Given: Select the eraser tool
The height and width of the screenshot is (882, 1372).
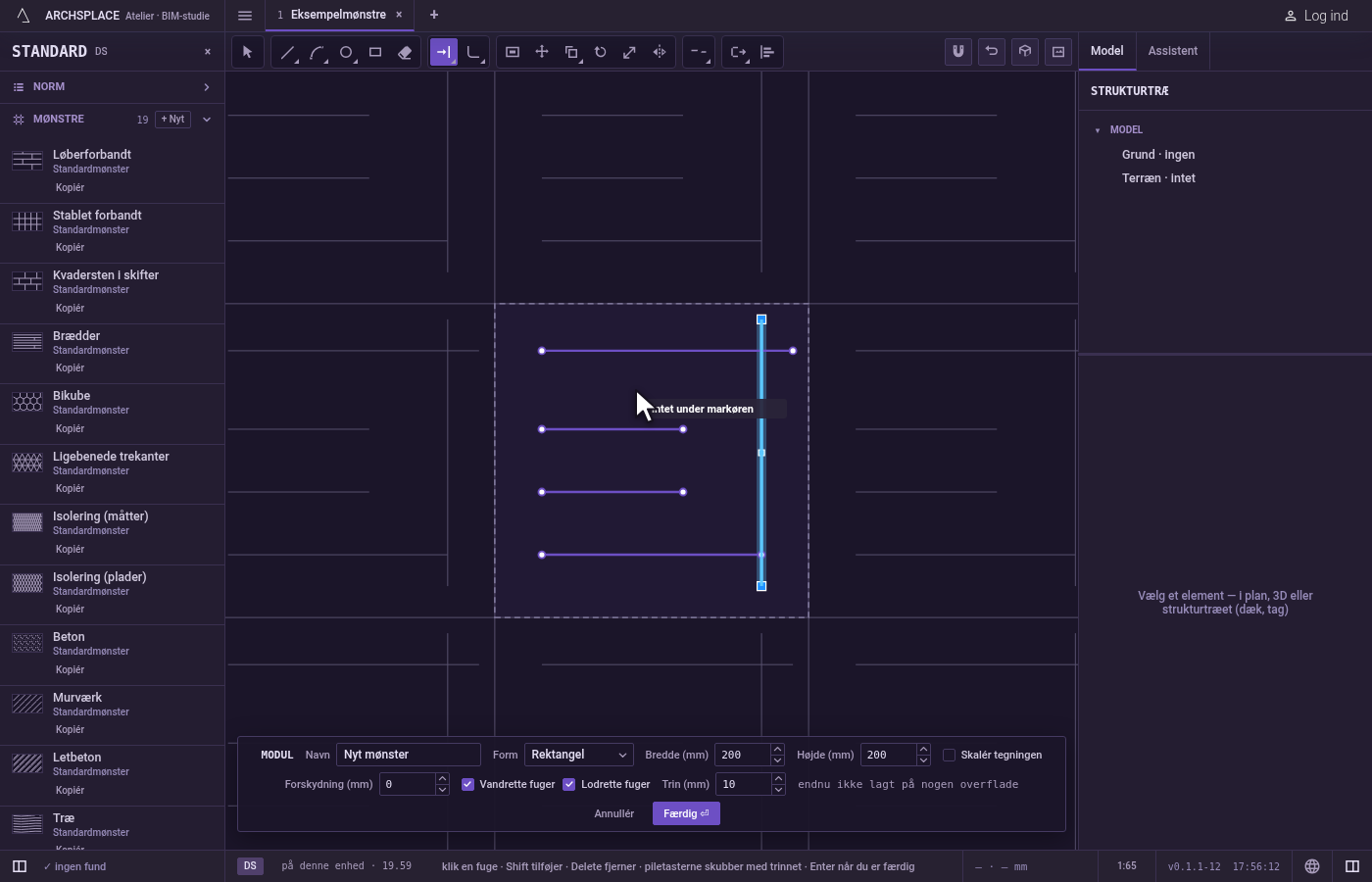Looking at the screenshot, I should coord(405,52).
